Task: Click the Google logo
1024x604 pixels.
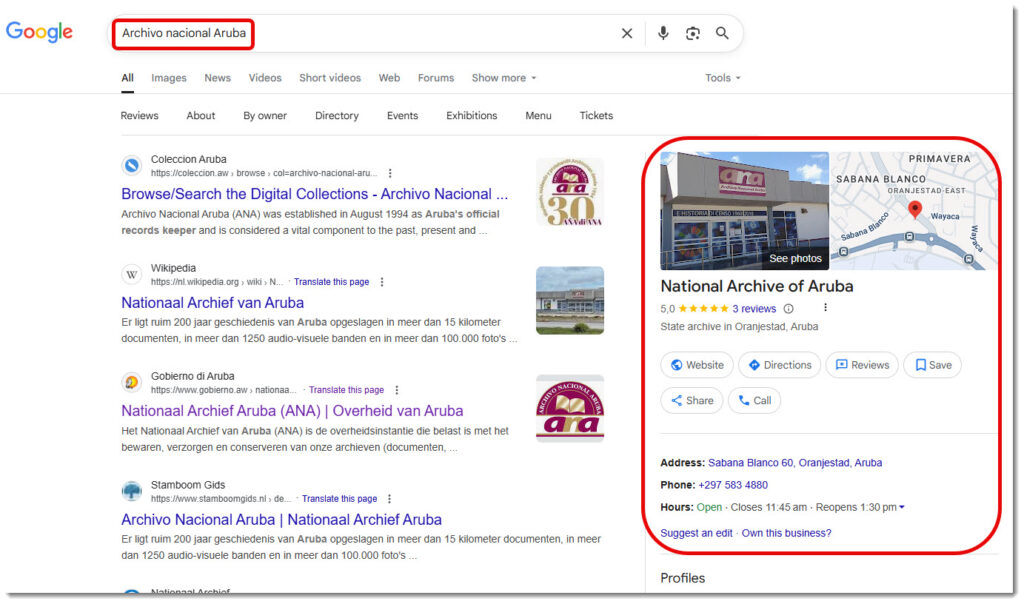Action: (x=39, y=31)
